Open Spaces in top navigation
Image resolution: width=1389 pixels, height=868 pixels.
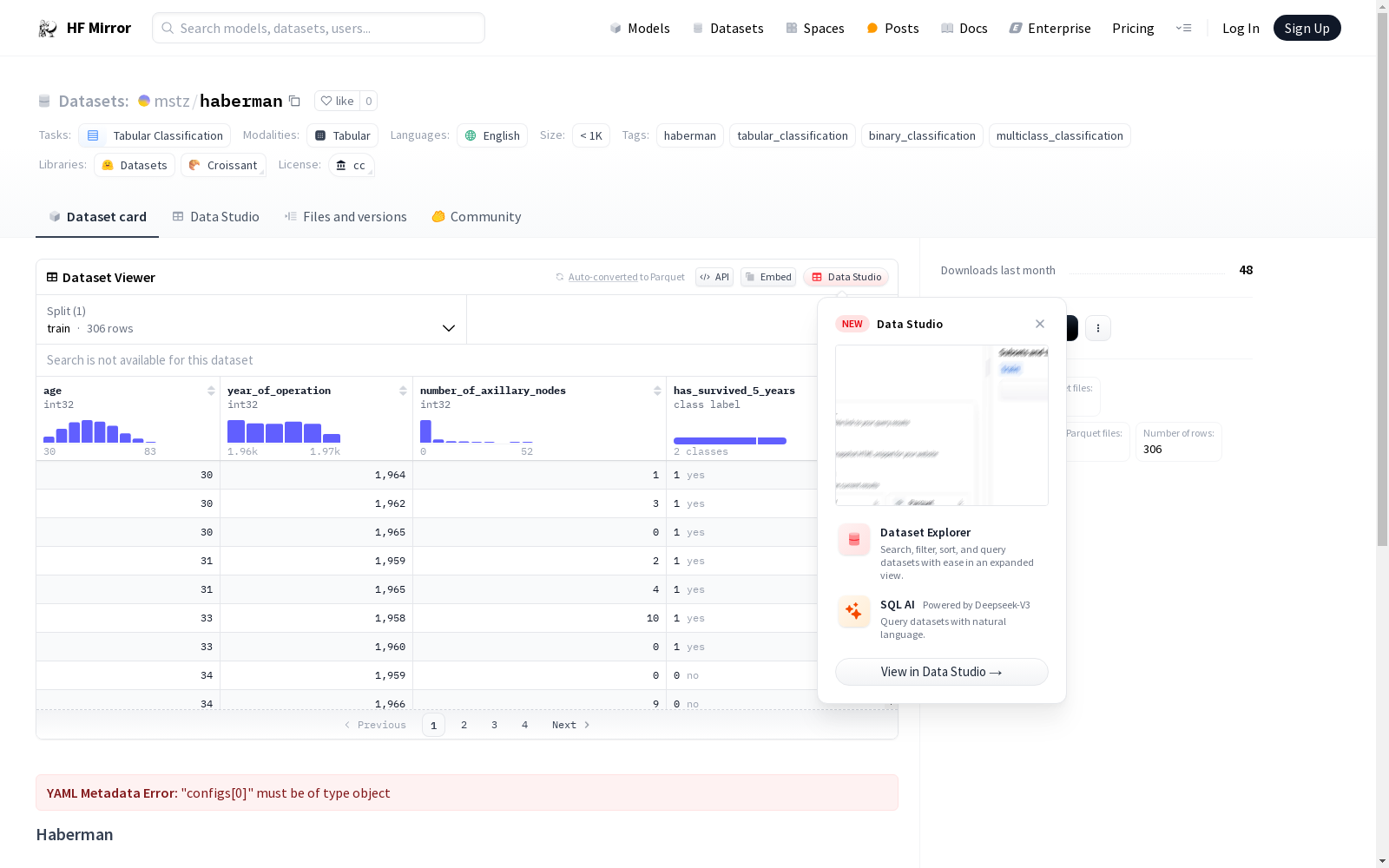(815, 28)
